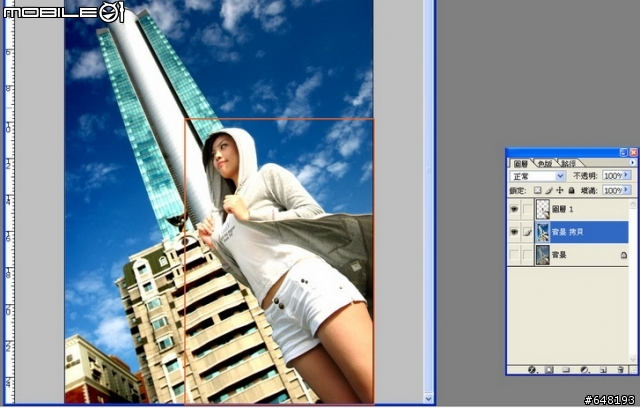Add a layer style from panel bottom
The image size is (640, 408).
[x=531, y=370]
